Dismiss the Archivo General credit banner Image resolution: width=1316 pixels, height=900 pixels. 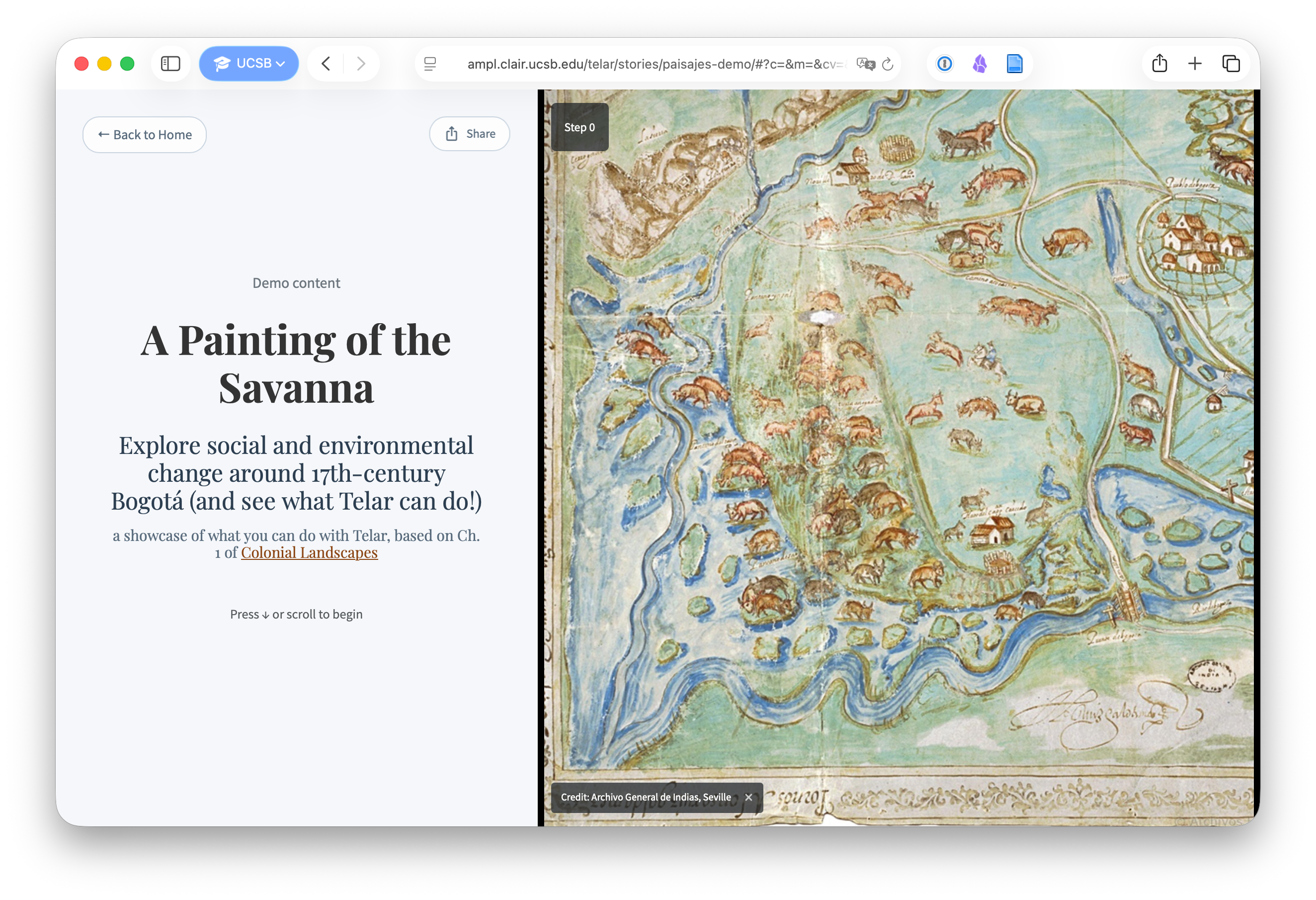point(748,797)
